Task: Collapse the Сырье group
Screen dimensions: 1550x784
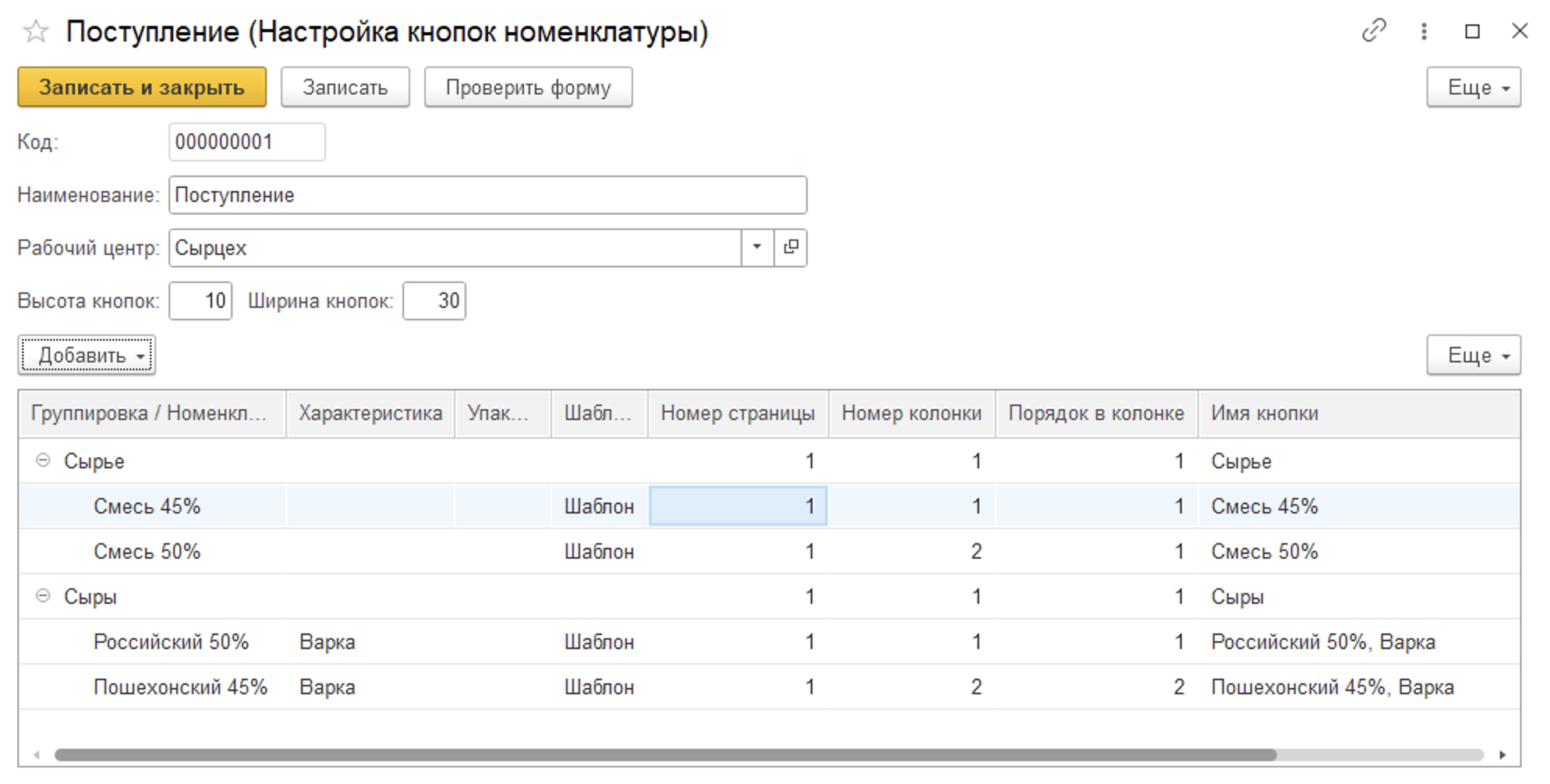Action: pyautogui.click(x=44, y=461)
